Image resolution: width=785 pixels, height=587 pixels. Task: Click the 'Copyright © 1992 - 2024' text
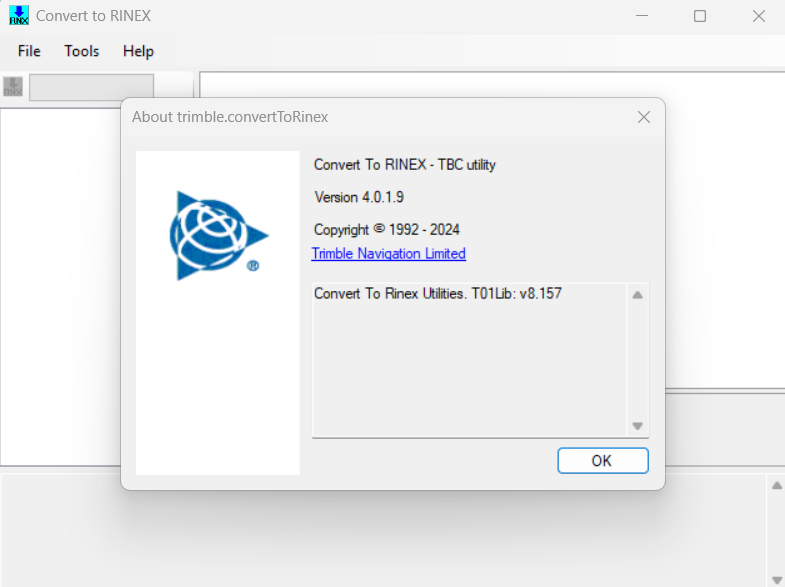click(x=386, y=230)
